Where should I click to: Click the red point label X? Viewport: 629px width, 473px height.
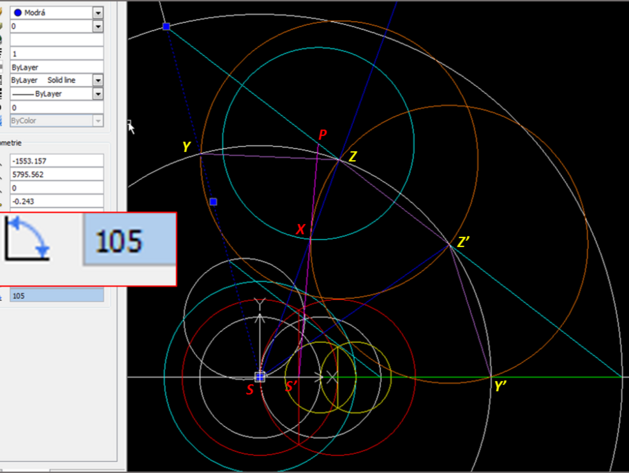click(x=300, y=229)
